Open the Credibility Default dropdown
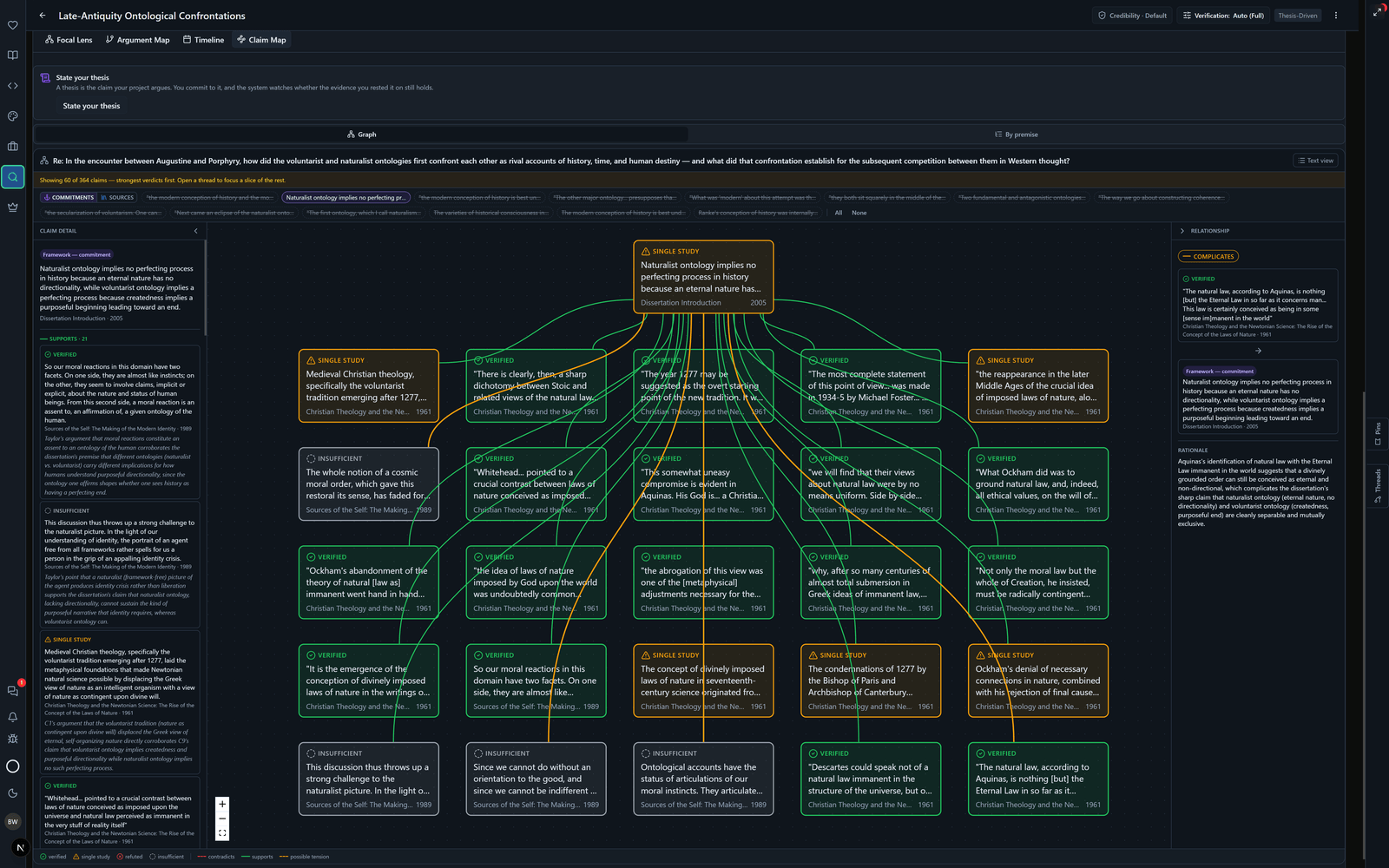 [x=1132, y=16]
